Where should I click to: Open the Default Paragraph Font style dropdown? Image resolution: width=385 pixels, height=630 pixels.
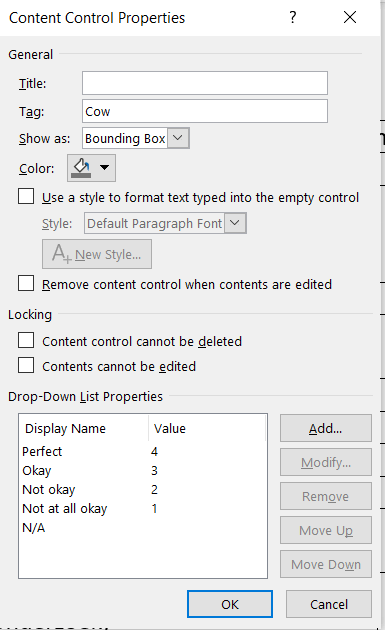click(x=235, y=223)
